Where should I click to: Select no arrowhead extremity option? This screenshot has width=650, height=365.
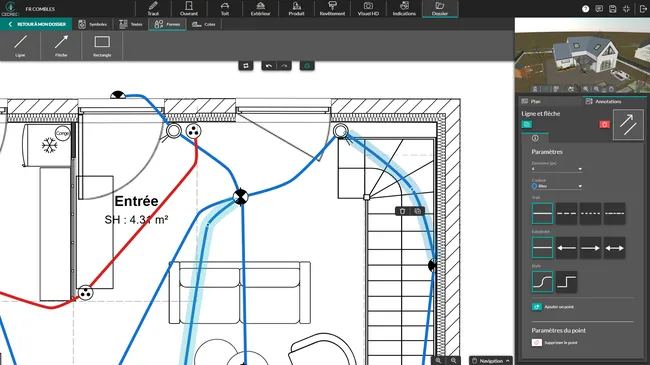pyautogui.click(x=542, y=248)
